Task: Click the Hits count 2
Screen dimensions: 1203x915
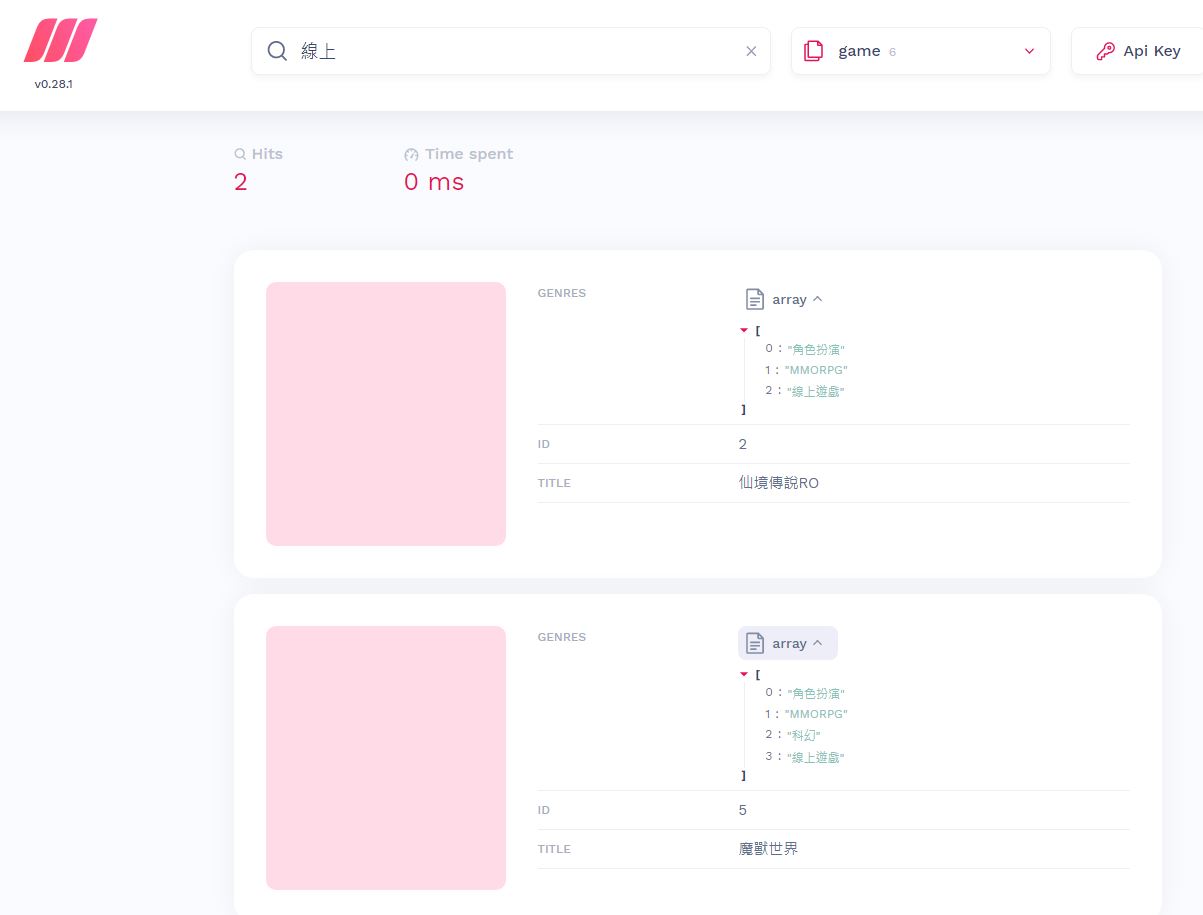Action: (x=240, y=182)
